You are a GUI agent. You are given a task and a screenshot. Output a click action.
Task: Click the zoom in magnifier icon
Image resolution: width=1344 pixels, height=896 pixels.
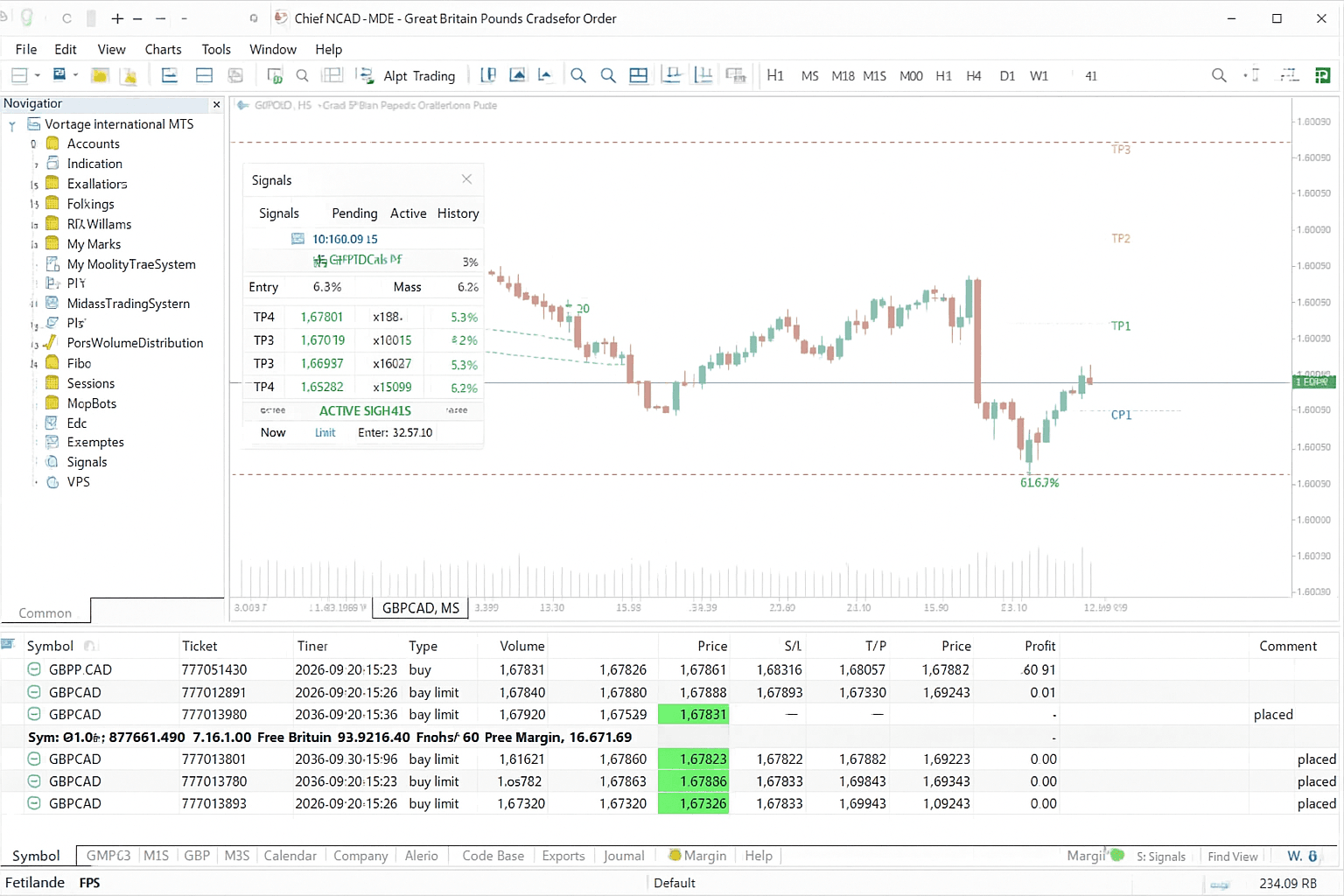click(x=578, y=75)
